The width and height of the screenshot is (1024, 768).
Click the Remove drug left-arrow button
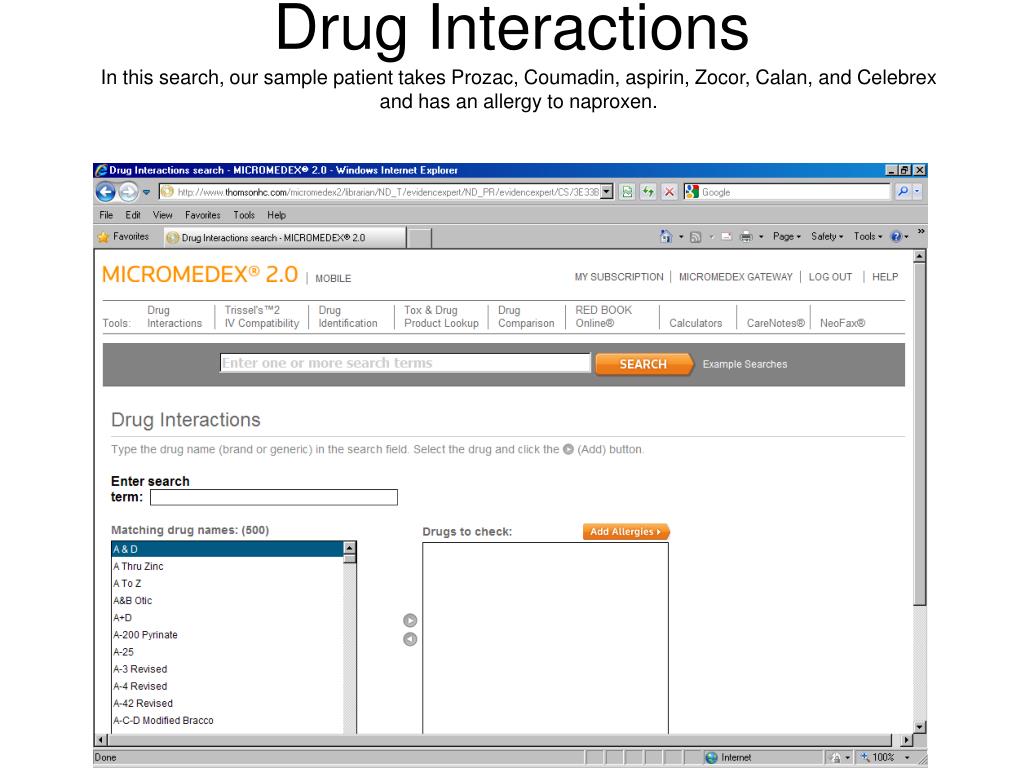coord(410,639)
